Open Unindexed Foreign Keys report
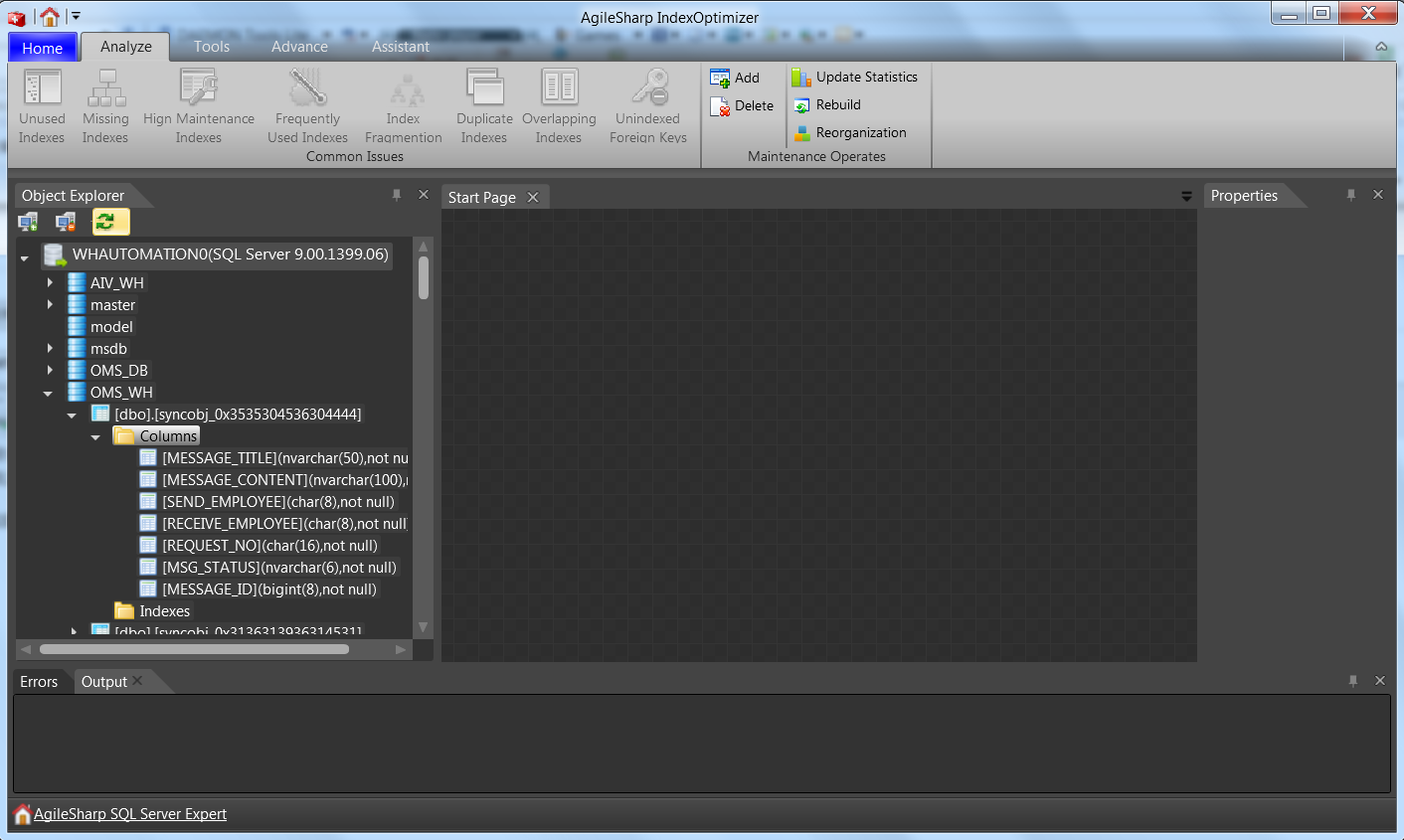This screenshot has width=1404, height=840. [648, 107]
